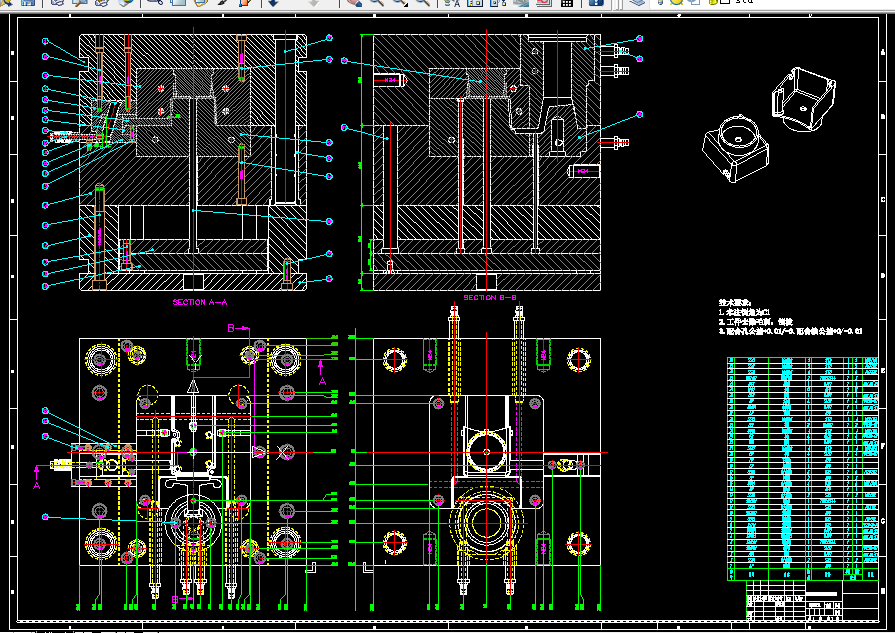Image resolution: width=895 pixels, height=633 pixels.
Task: Select the "A" cutting marker right of plan view
Action: [322, 381]
